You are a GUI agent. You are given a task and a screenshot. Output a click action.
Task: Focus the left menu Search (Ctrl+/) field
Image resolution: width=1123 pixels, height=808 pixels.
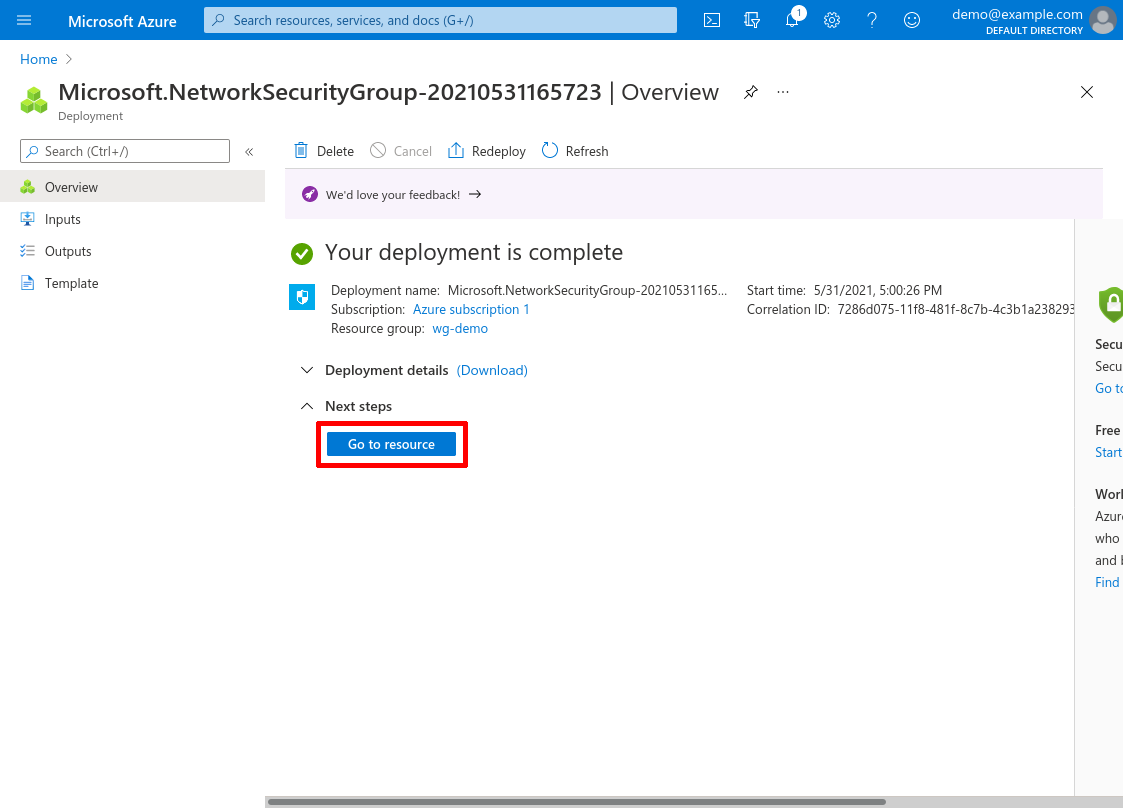click(125, 151)
